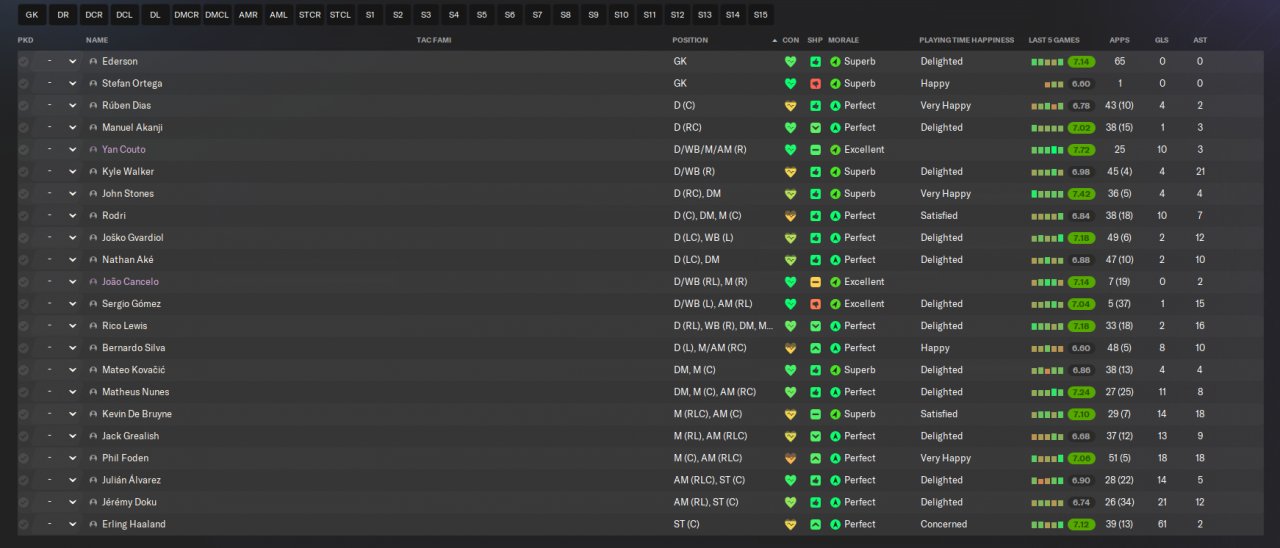Click Jack Grealish's condition heart icon
The width and height of the screenshot is (1280, 548).
pyautogui.click(x=790, y=435)
